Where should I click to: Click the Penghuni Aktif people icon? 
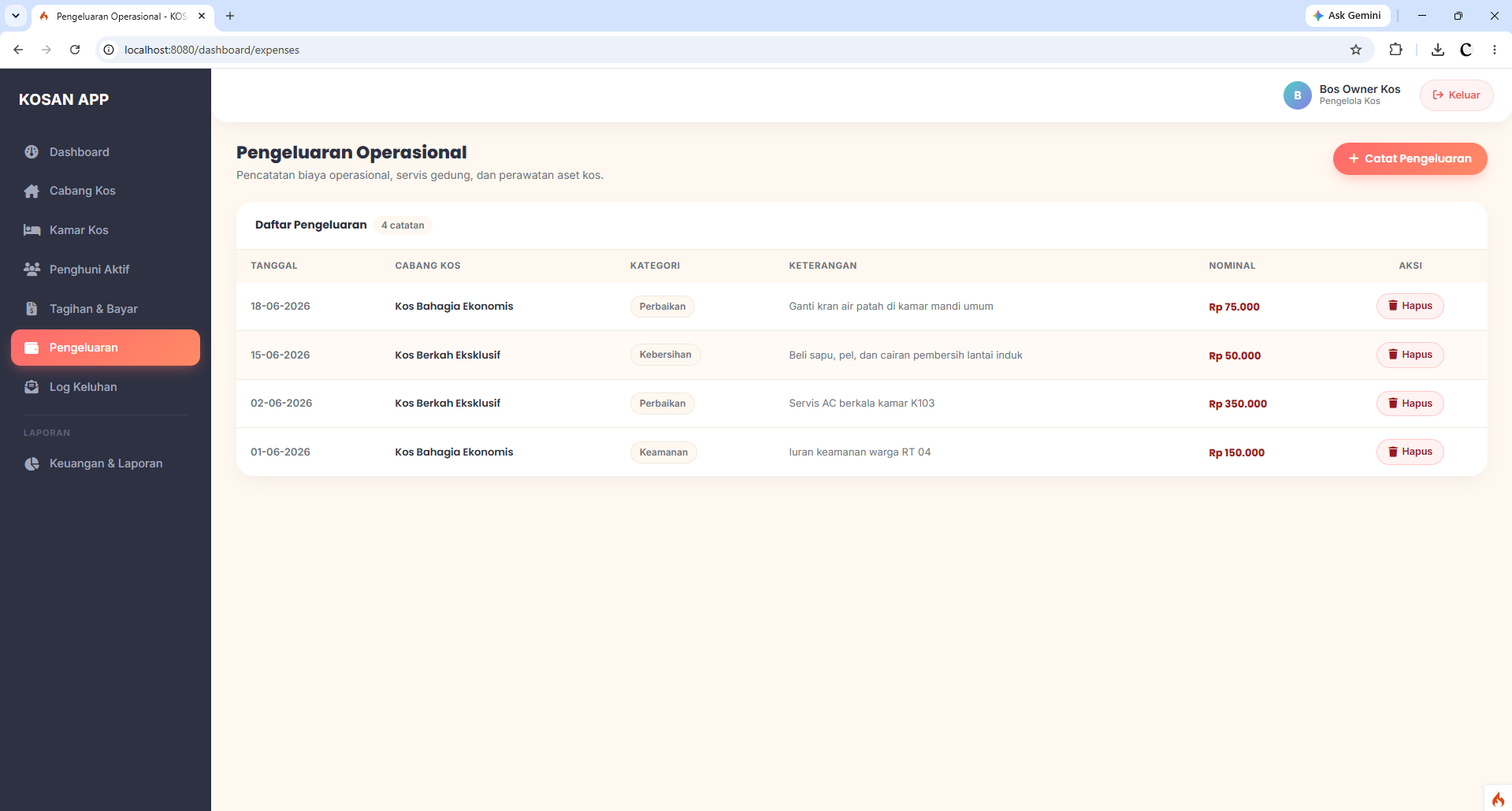(32, 270)
